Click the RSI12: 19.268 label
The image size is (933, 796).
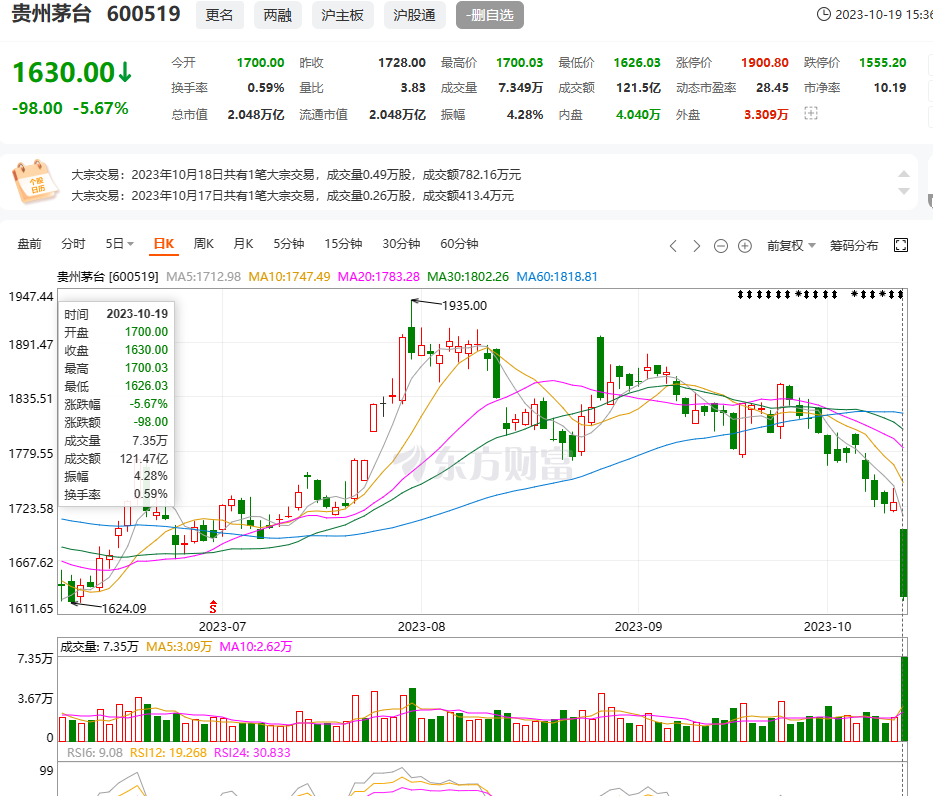tap(168, 753)
